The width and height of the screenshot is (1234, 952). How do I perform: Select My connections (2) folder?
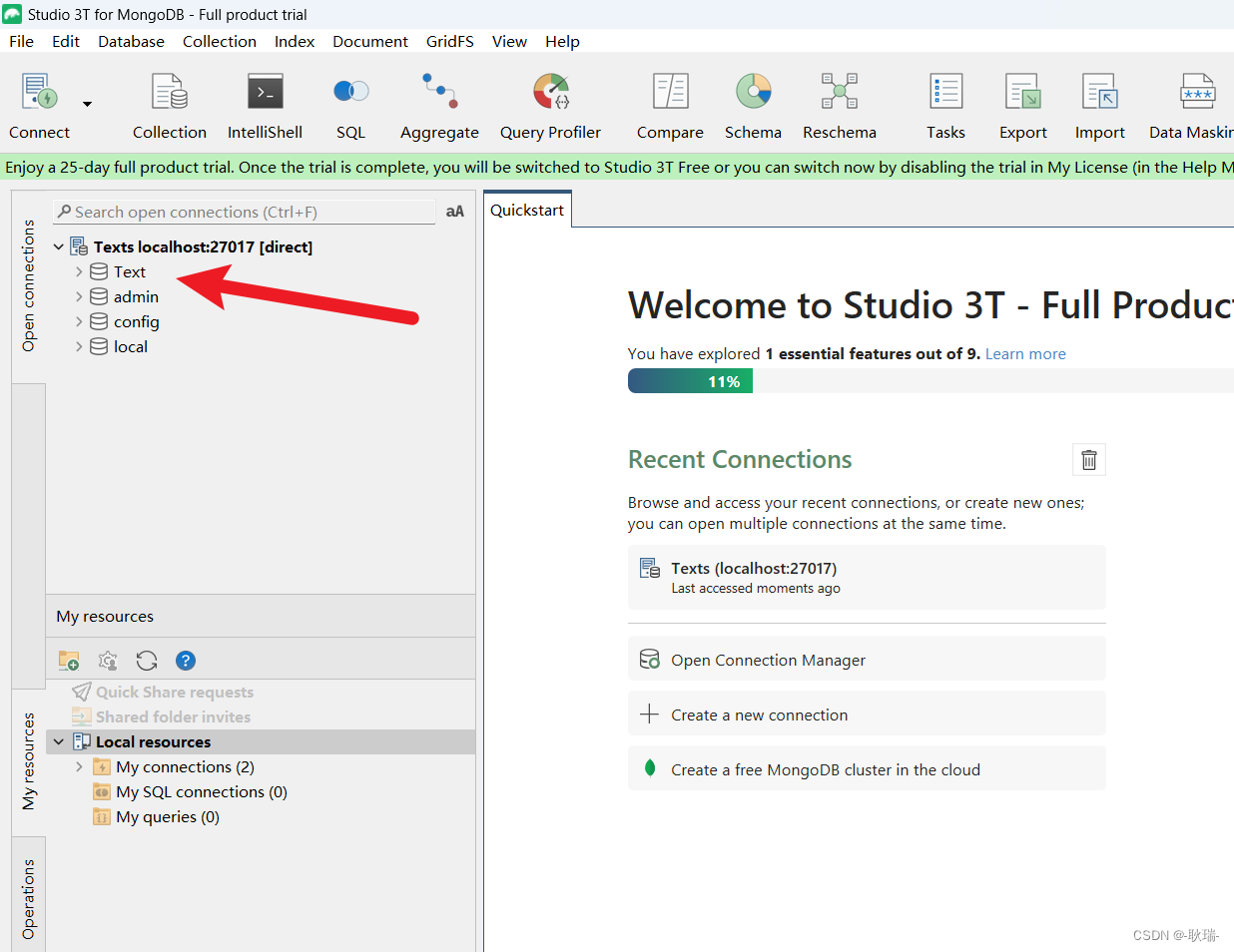tap(185, 766)
